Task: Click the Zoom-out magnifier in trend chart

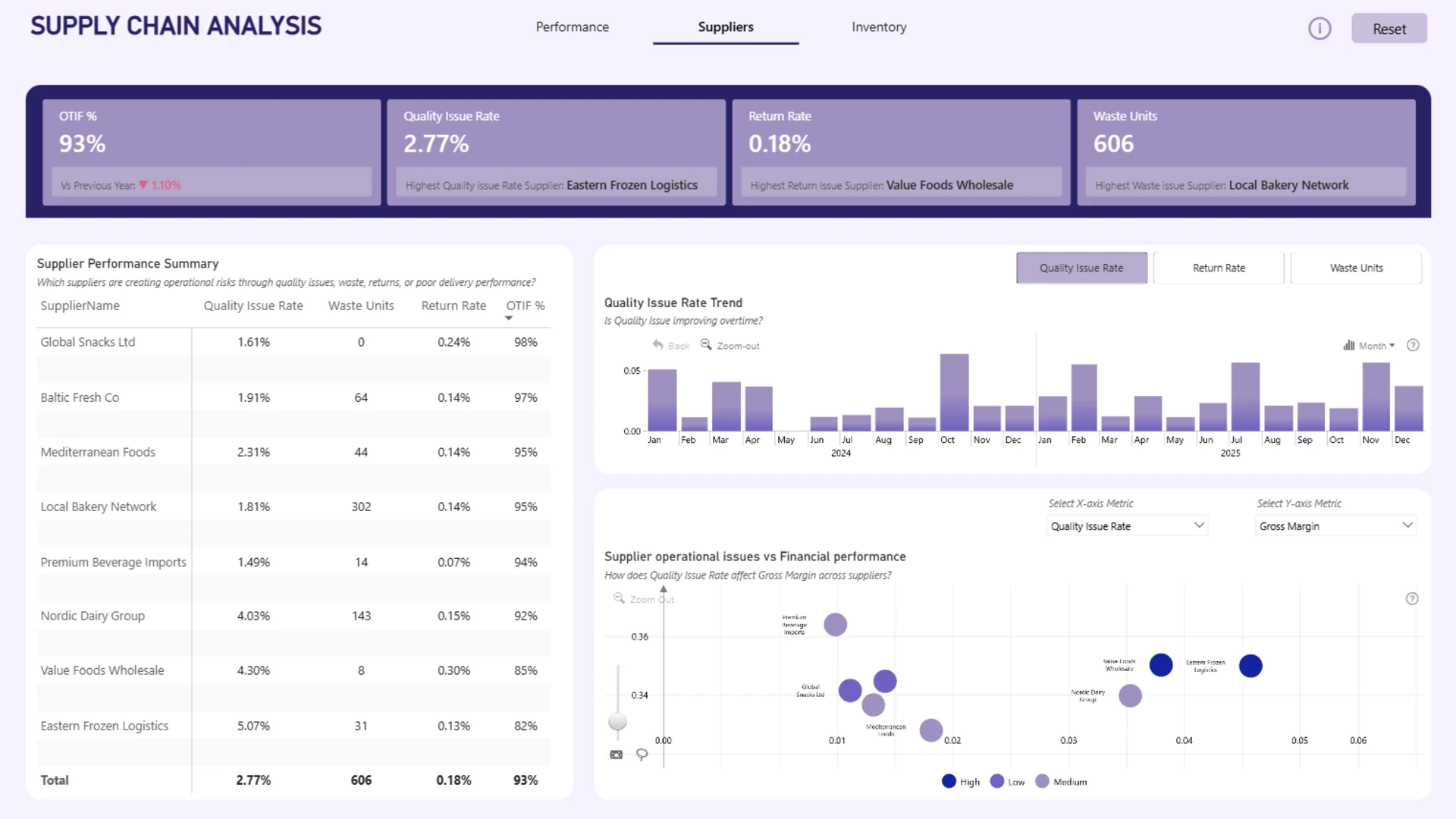Action: (x=706, y=345)
